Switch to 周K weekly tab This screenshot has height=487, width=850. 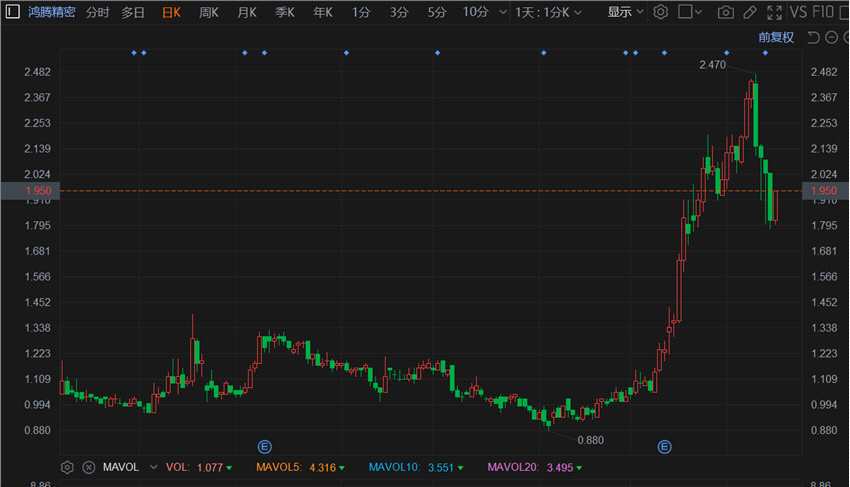[x=209, y=12]
